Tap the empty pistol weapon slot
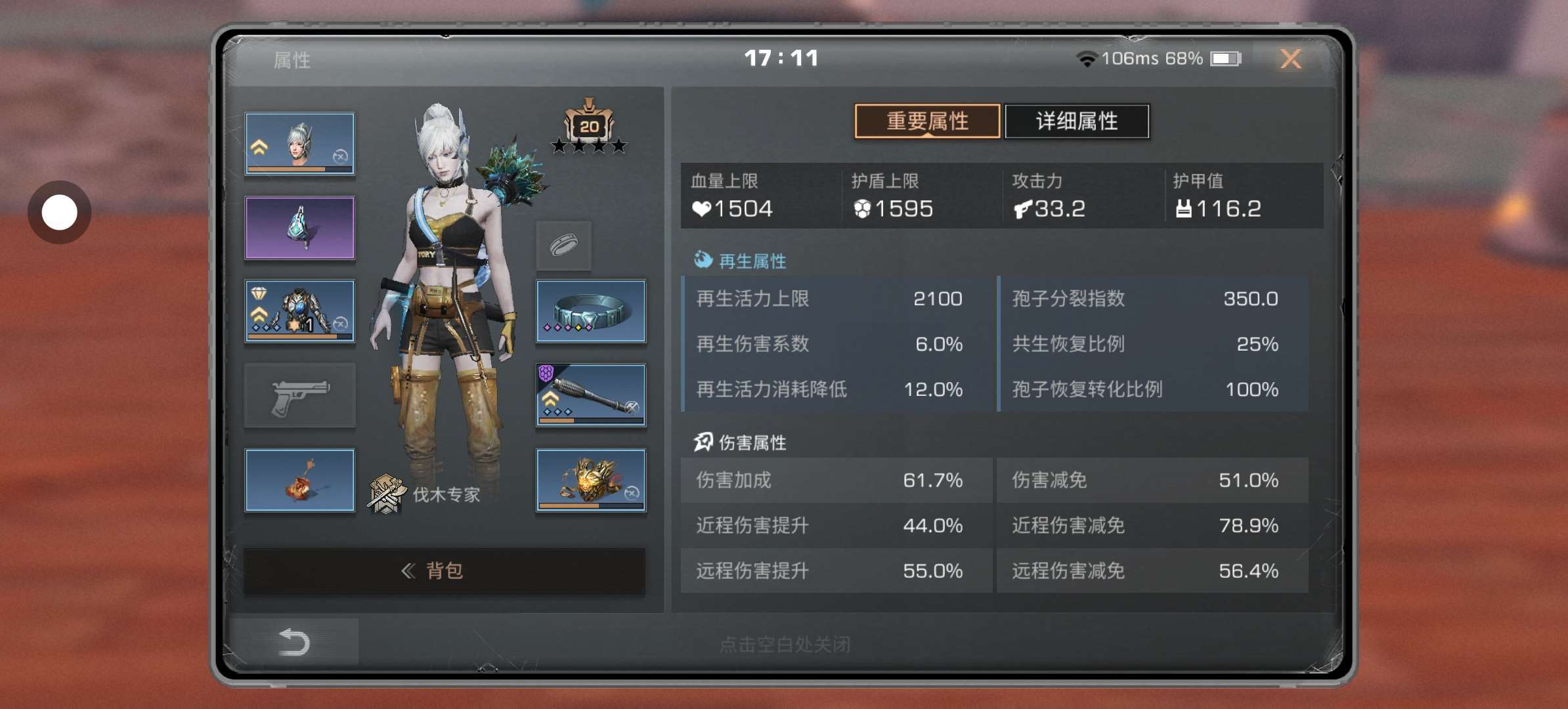1568x709 pixels. tap(300, 396)
